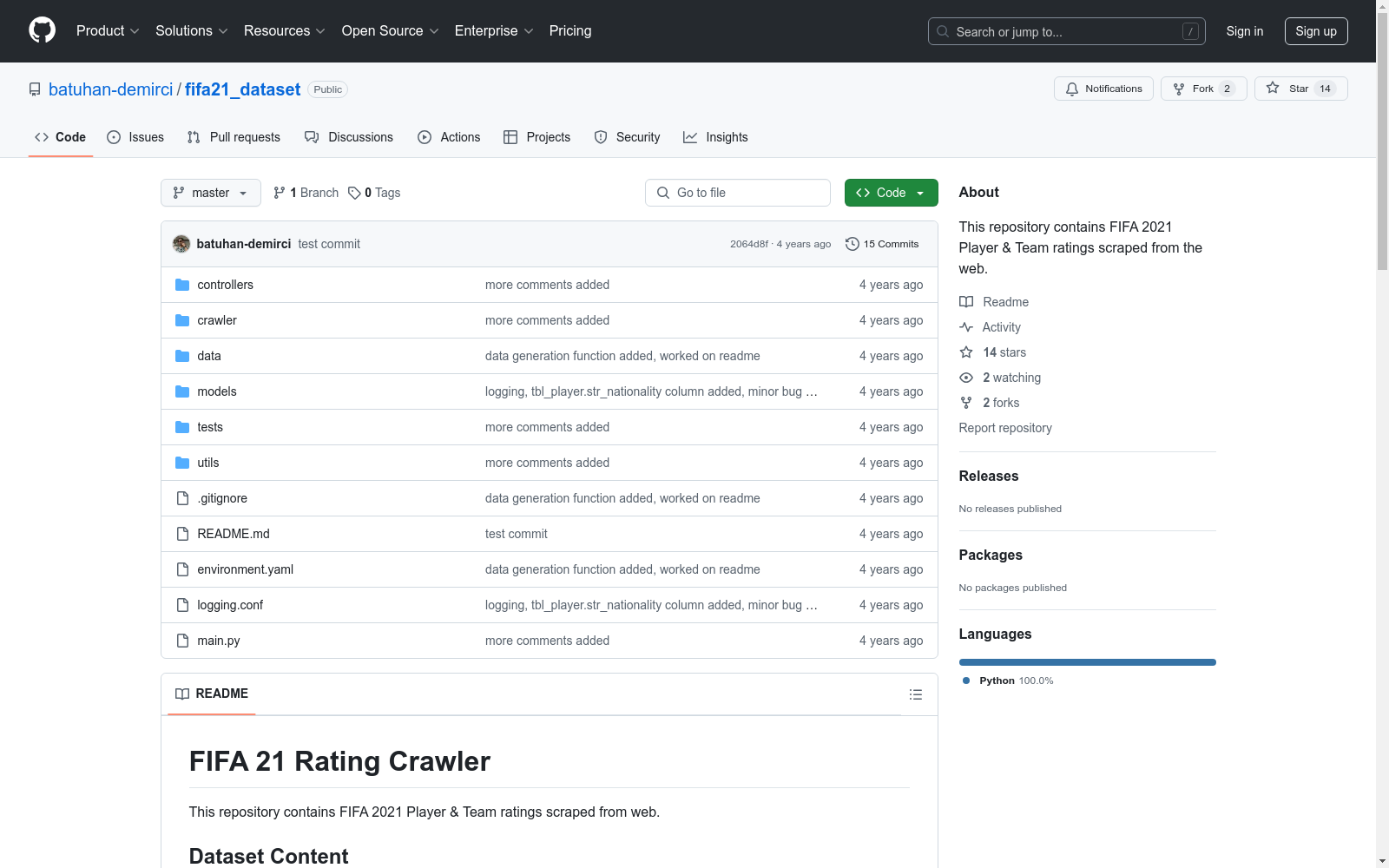The image size is (1389, 868).
Task: Expand the Product menu
Action: coord(108,31)
